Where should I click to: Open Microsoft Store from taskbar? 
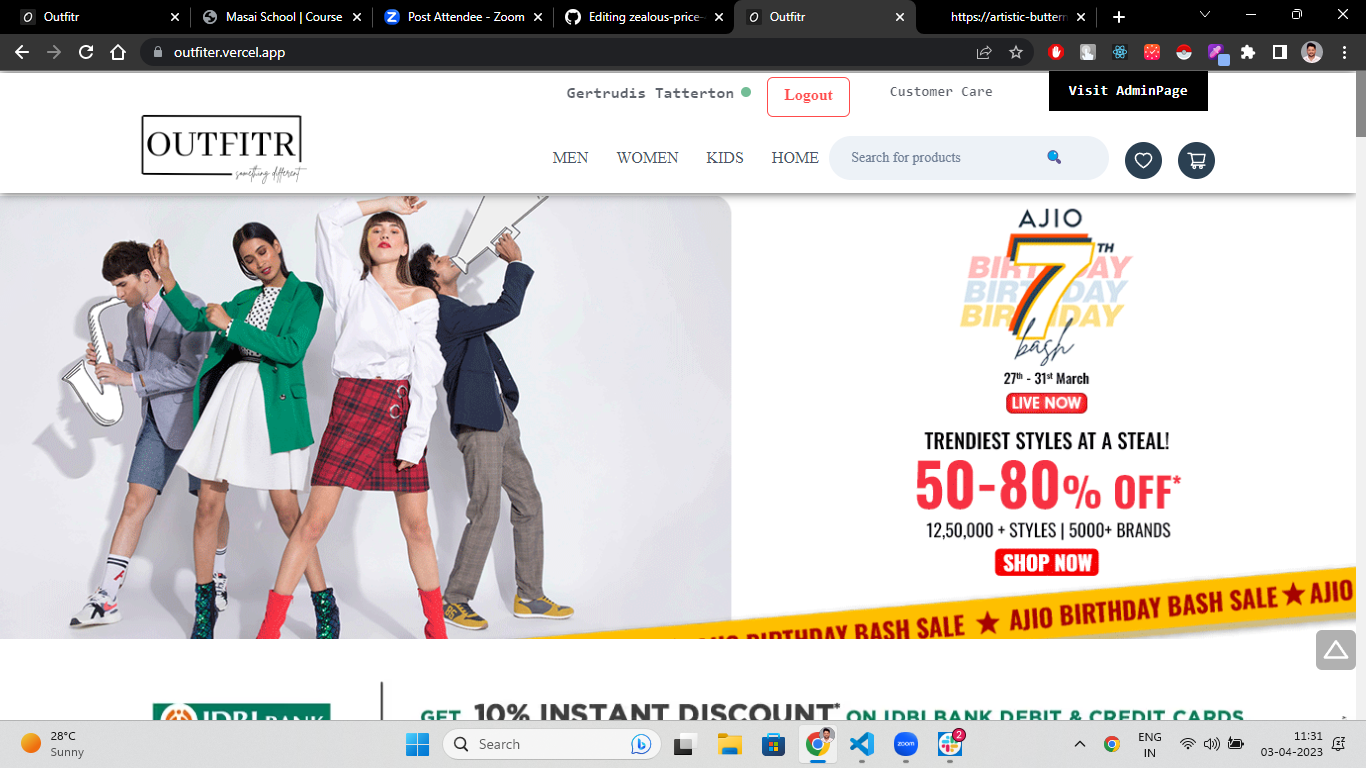pyautogui.click(x=773, y=744)
